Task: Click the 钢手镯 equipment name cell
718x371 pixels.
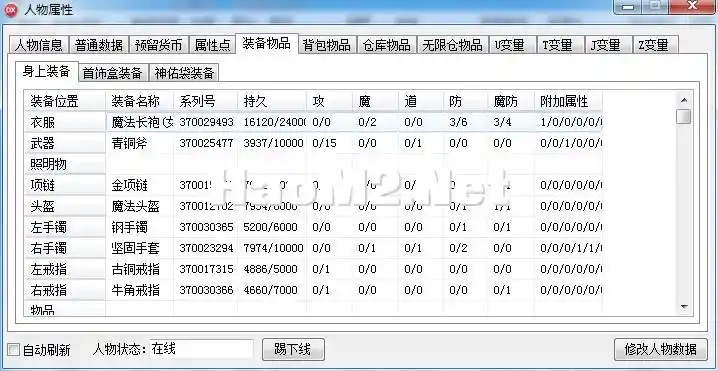Action: [x=140, y=227]
